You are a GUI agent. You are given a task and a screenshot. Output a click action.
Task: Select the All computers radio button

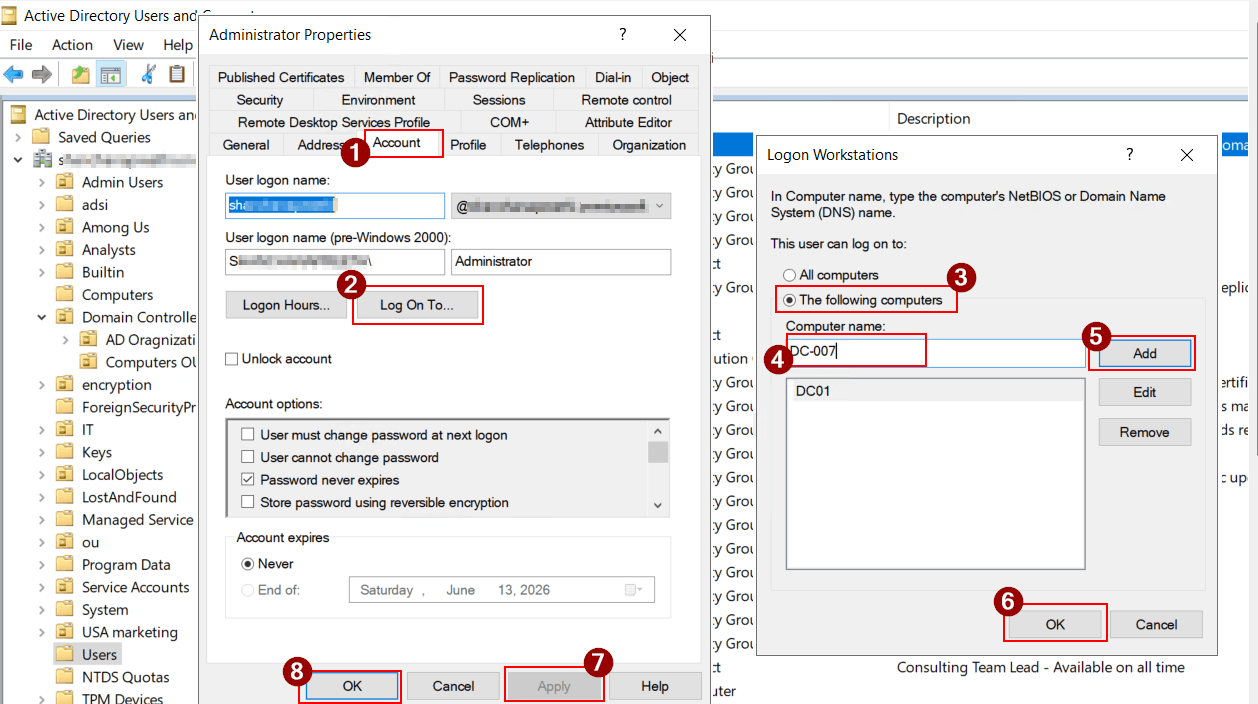coord(790,275)
